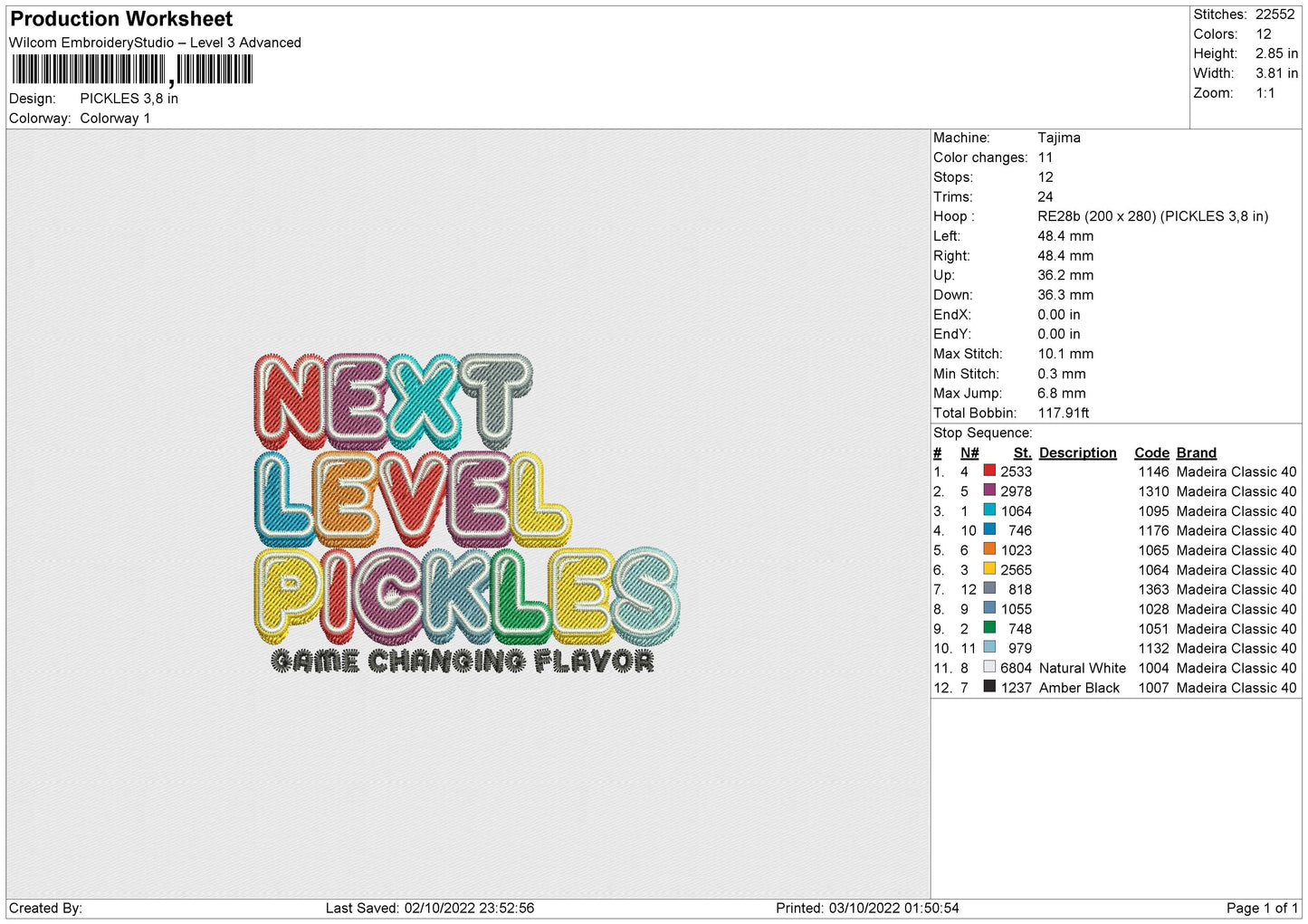Click stitch count 2978 in row 2
1308x924 pixels.
tap(1017, 491)
